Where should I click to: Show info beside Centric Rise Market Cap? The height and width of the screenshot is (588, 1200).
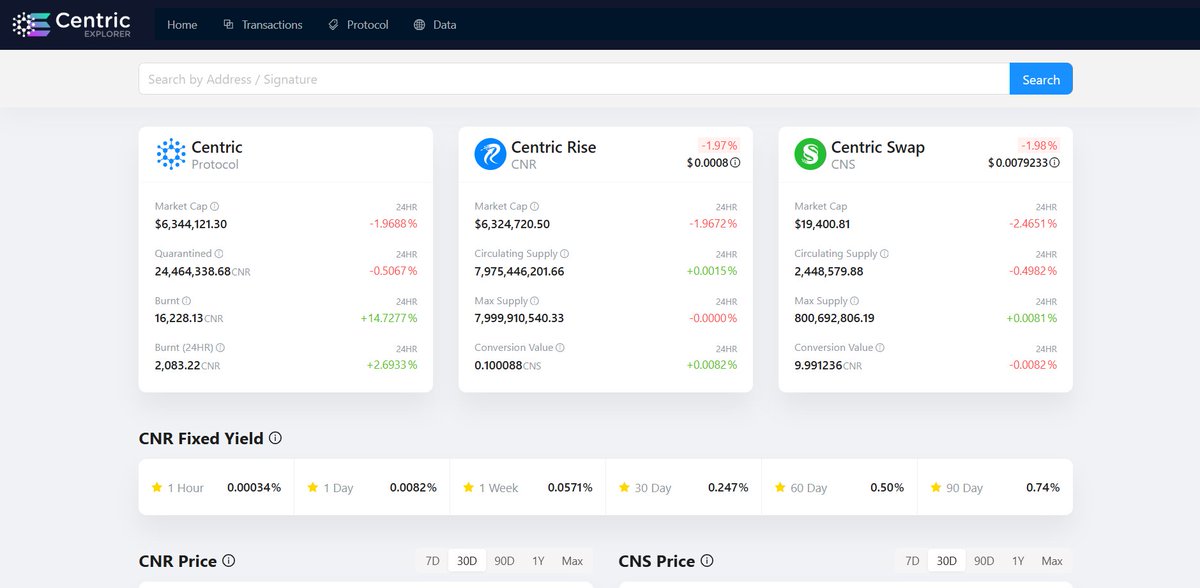(x=535, y=207)
